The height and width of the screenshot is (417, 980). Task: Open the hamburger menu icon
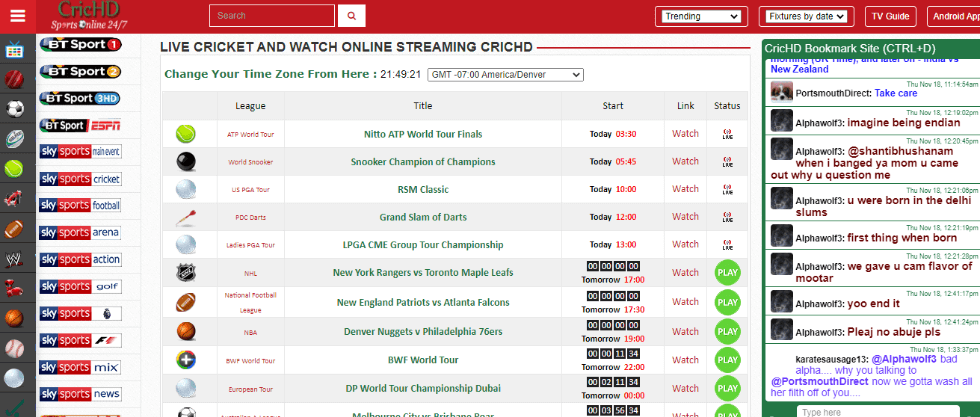(x=18, y=16)
